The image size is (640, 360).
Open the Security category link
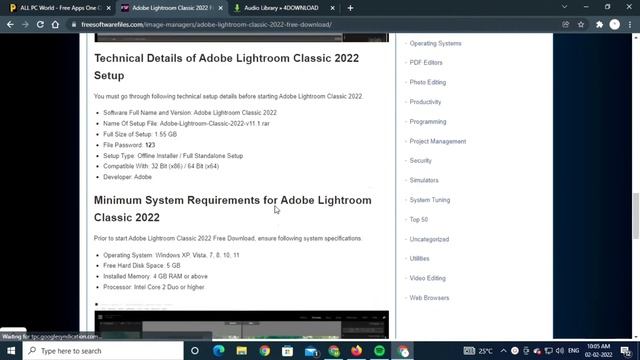point(420,160)
